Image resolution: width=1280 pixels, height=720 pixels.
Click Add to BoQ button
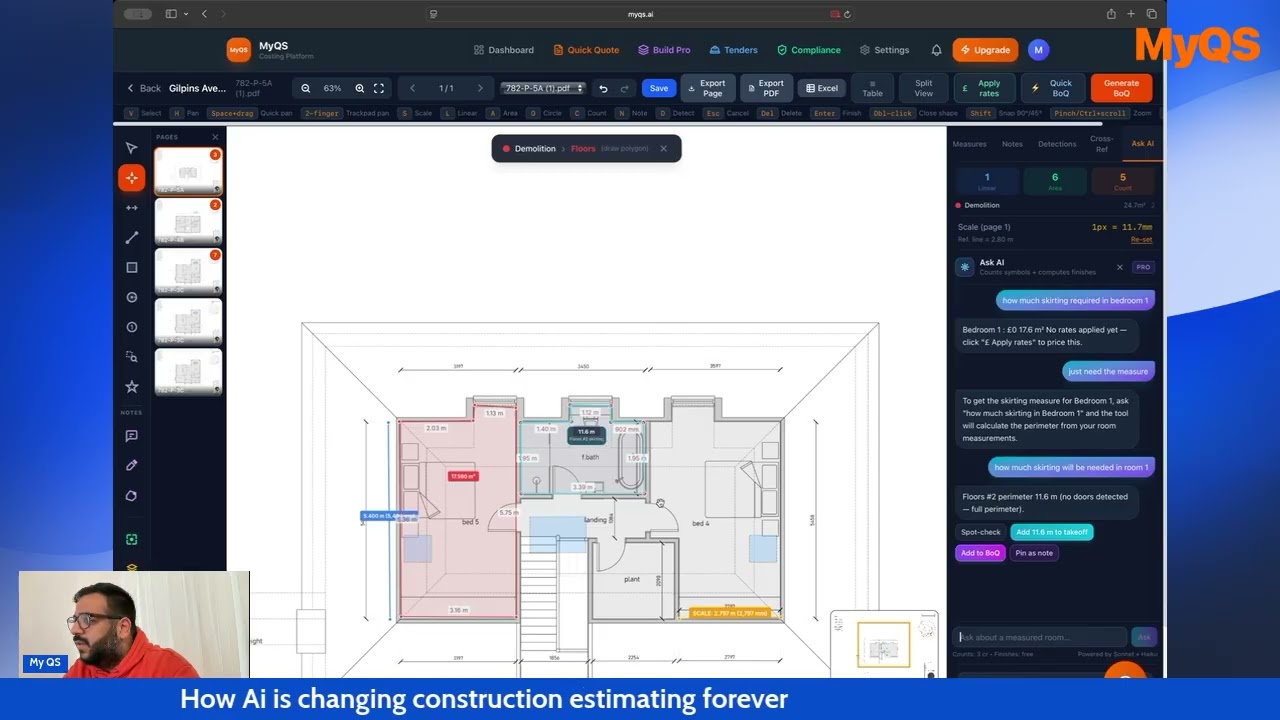[x=980, y=553]
